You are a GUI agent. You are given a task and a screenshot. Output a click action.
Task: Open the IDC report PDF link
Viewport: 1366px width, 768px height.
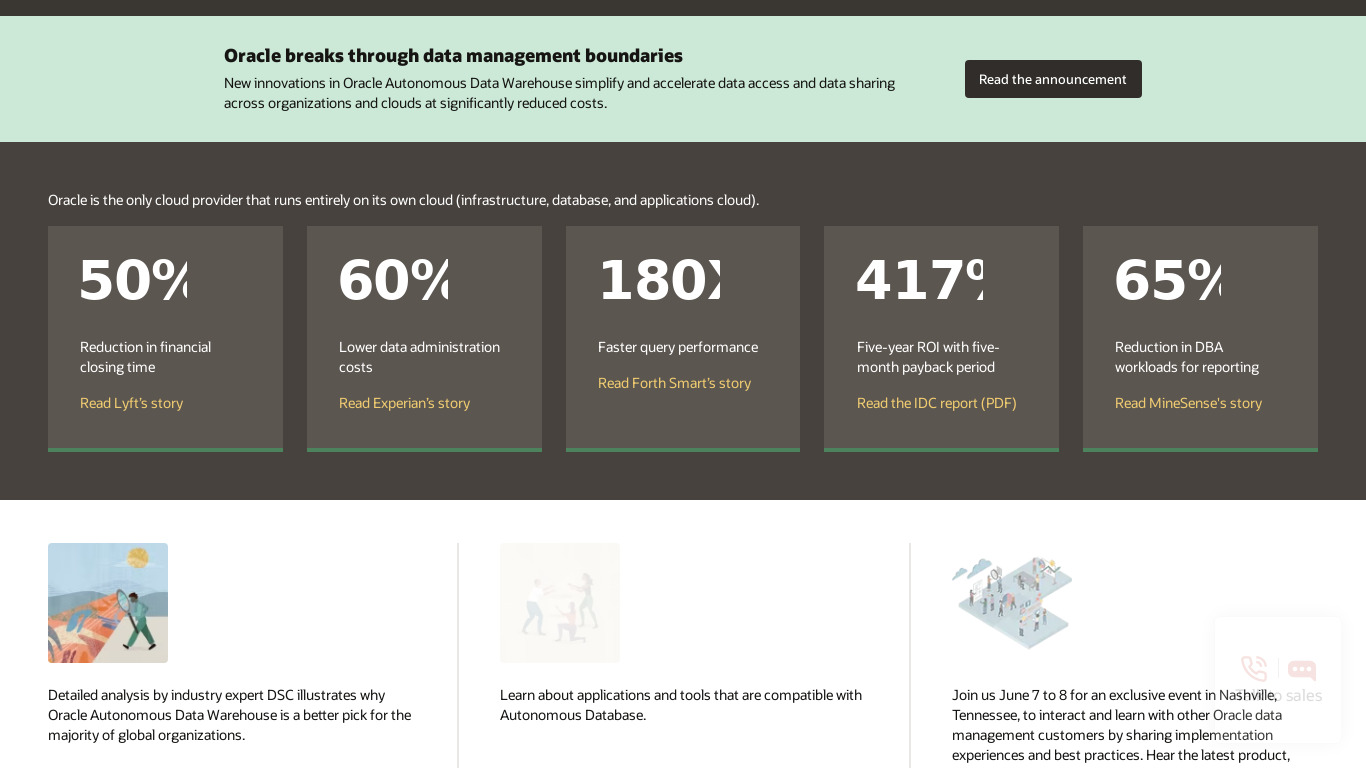[x=936, y=403]
